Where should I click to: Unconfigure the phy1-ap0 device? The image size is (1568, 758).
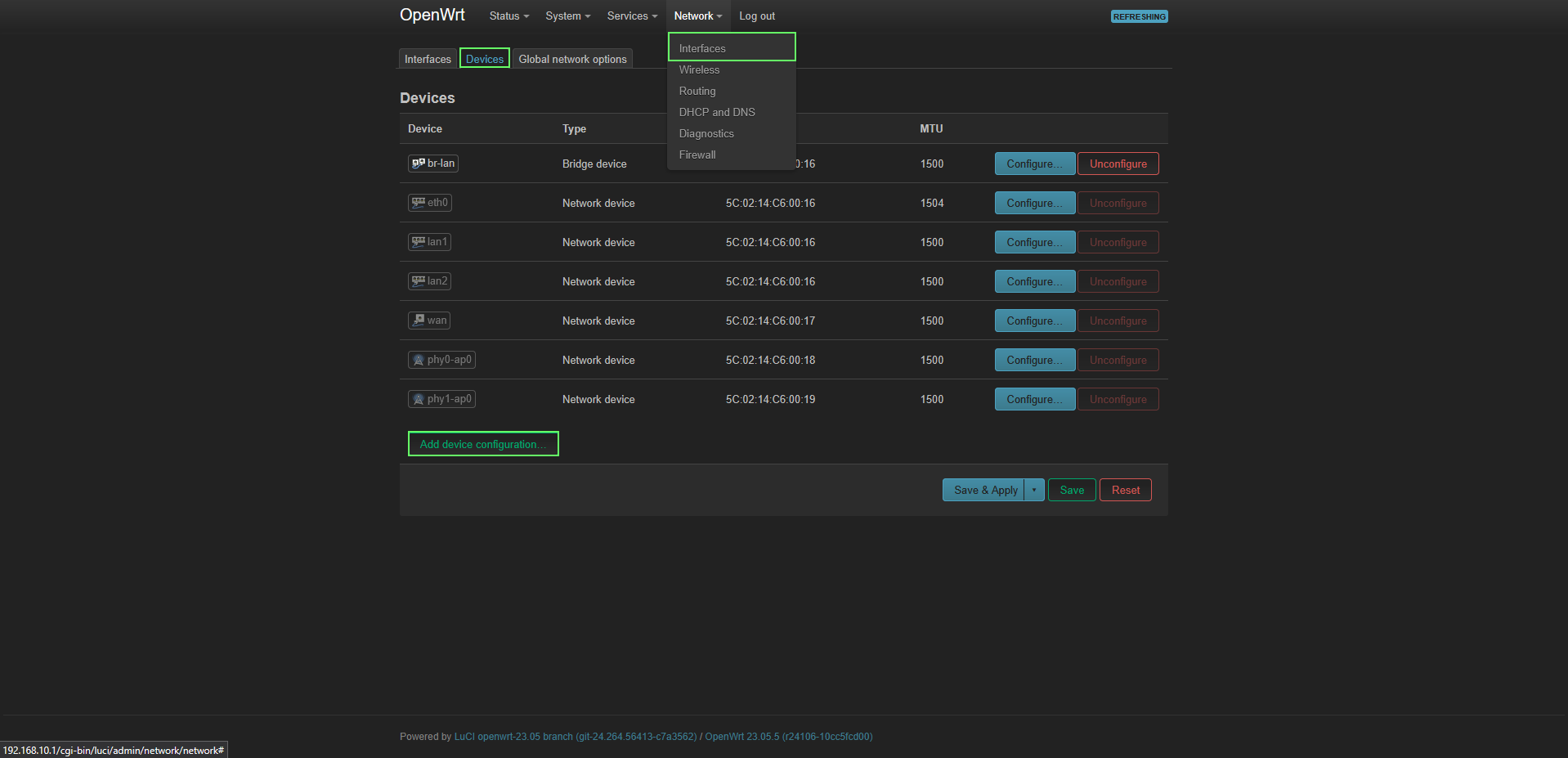click(x=1118, y=399)
